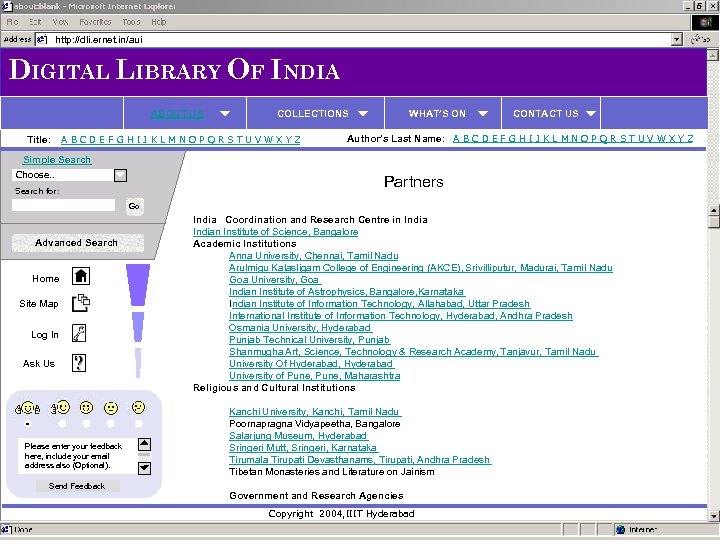Click the Ask Us question mark icon
This screenshot has height=540, width=720.
tap(79, 363)
